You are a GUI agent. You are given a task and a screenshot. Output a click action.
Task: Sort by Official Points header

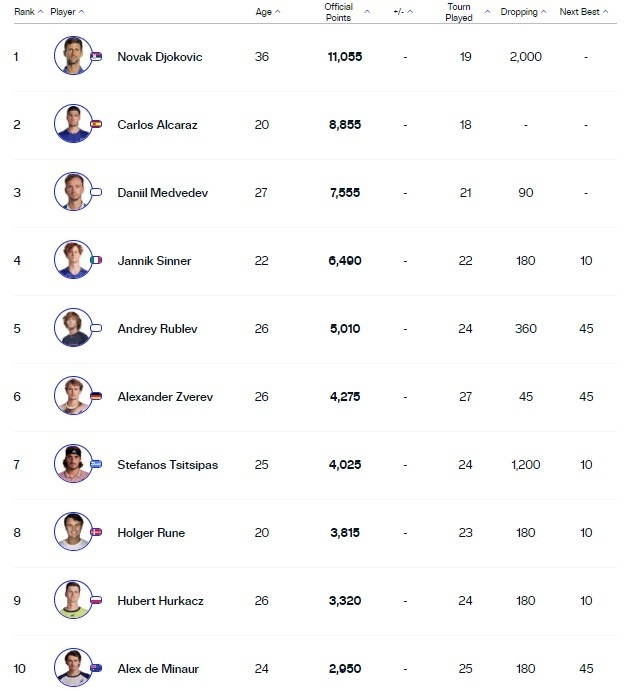(346, 12)
